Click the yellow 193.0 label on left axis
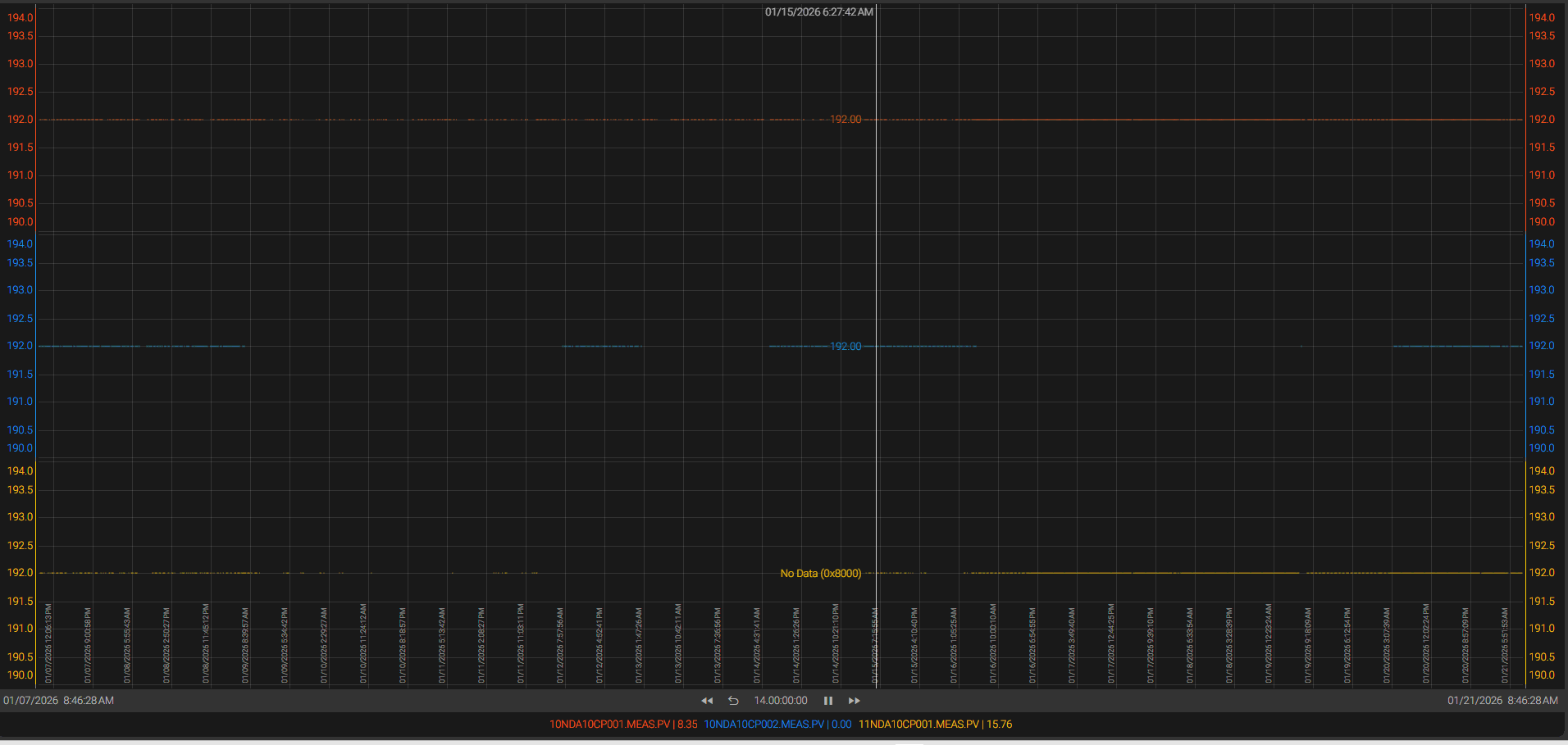 (x=21, y=517)
